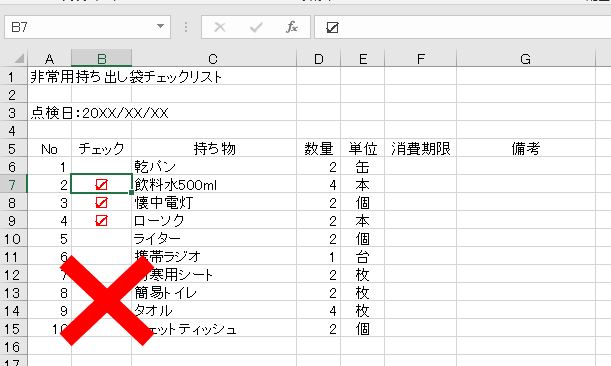611x366 pixels.
Task: Click the Insert Function fx icon
Action: 292,27
